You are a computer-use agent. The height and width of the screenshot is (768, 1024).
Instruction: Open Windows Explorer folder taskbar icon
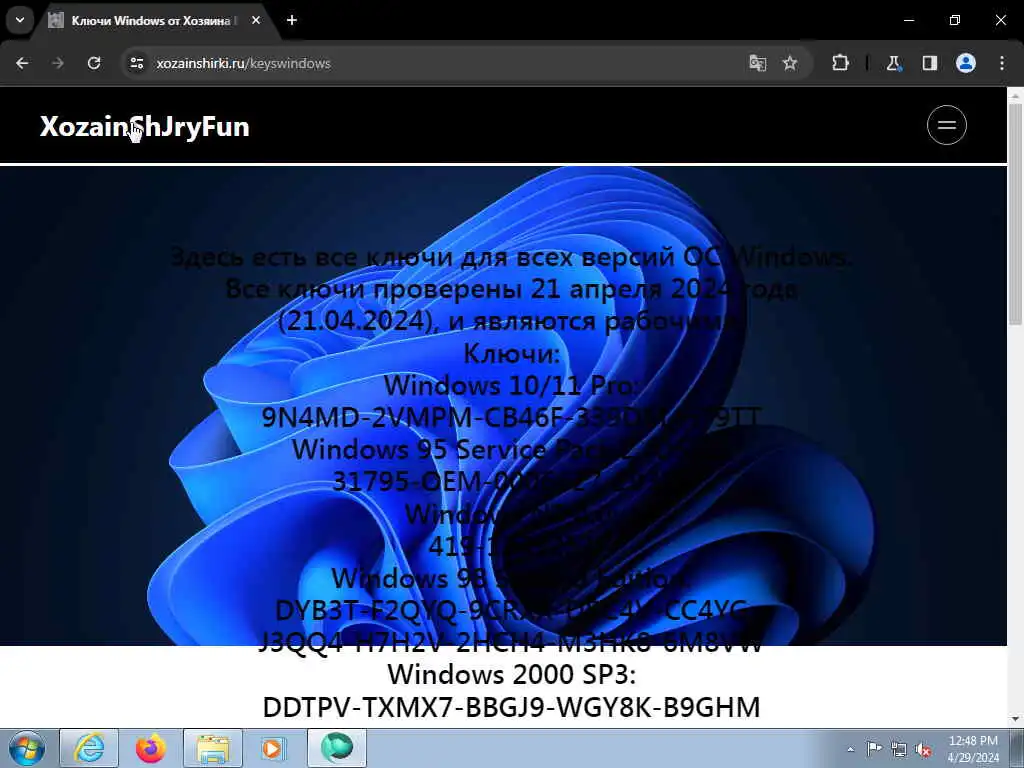click(x=213, y=748)
